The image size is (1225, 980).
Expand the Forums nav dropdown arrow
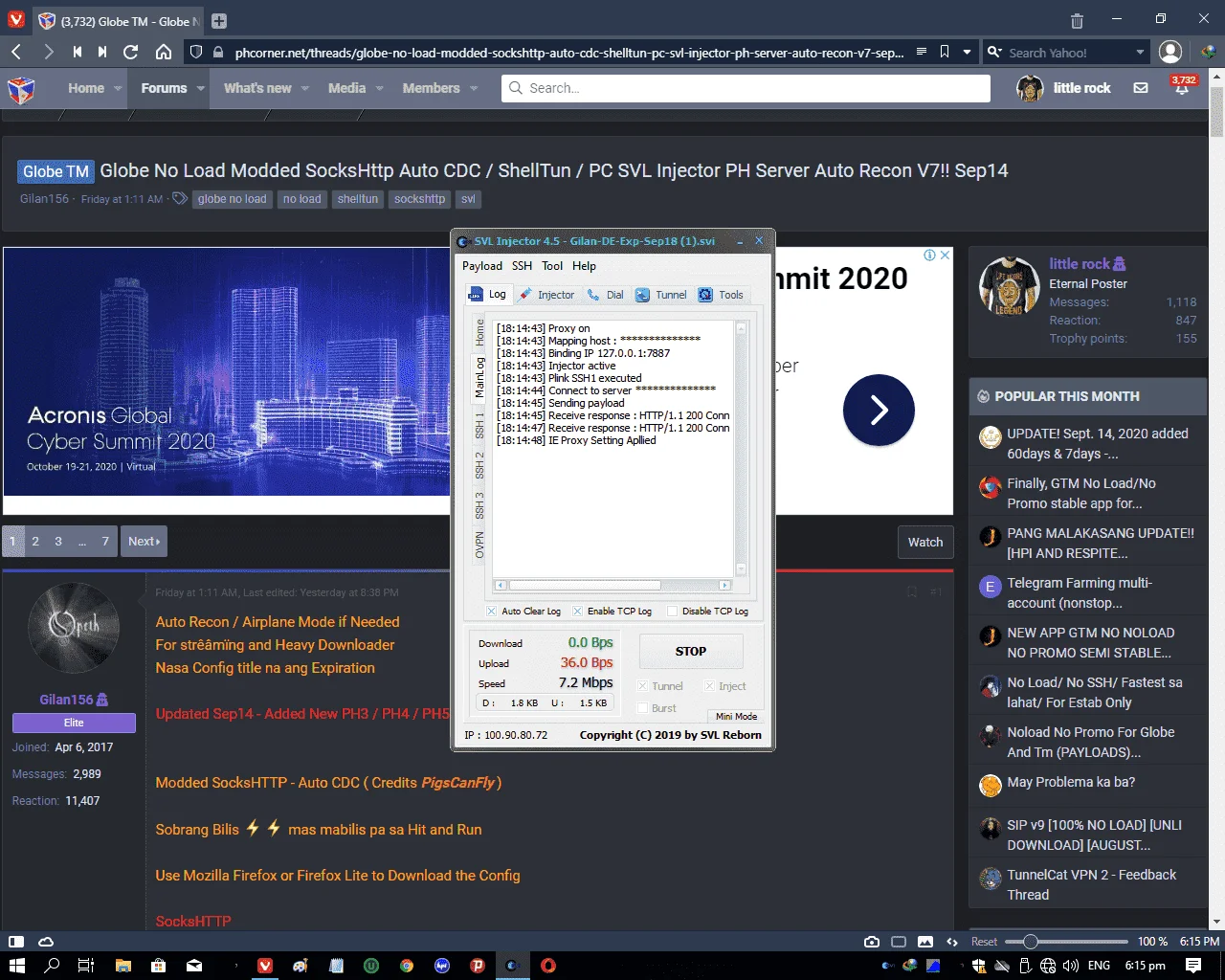201,88
